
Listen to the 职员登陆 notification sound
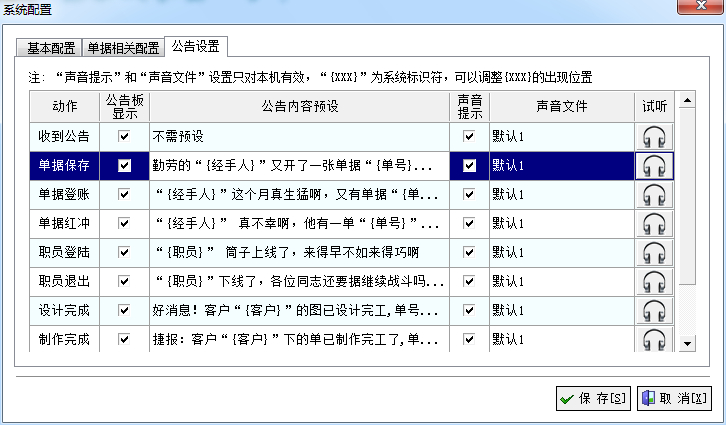(655, 252)
